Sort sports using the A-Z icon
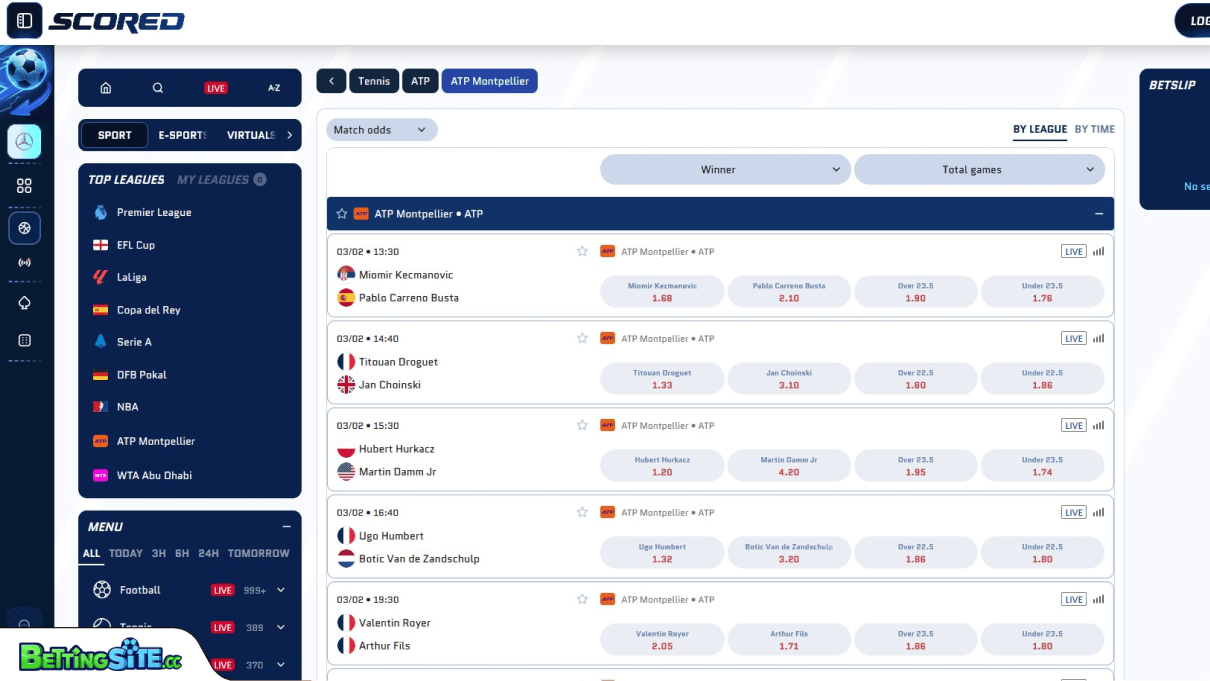 [x=273, y=88]
